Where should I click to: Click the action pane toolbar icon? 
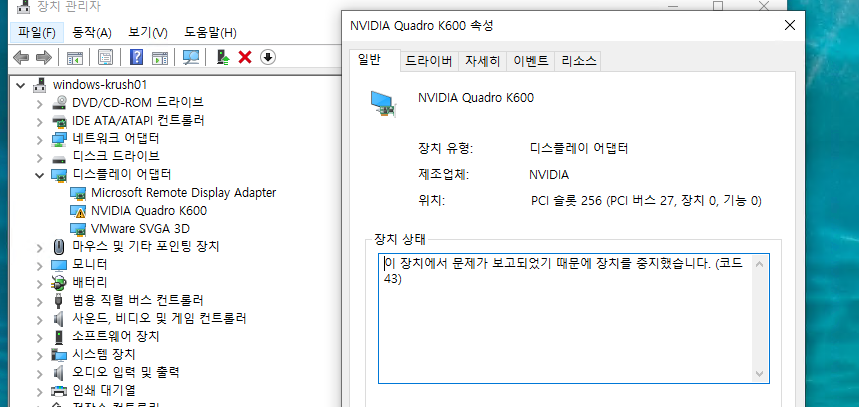[x=159, y=57]
